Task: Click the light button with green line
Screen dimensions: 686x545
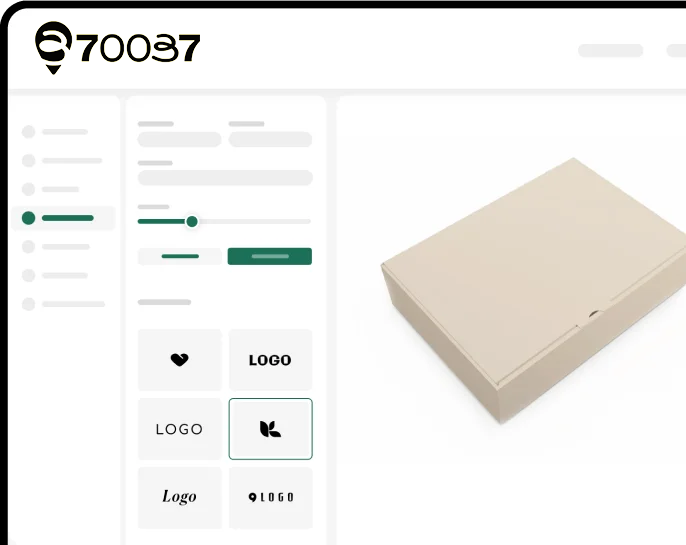Action: 180,256
